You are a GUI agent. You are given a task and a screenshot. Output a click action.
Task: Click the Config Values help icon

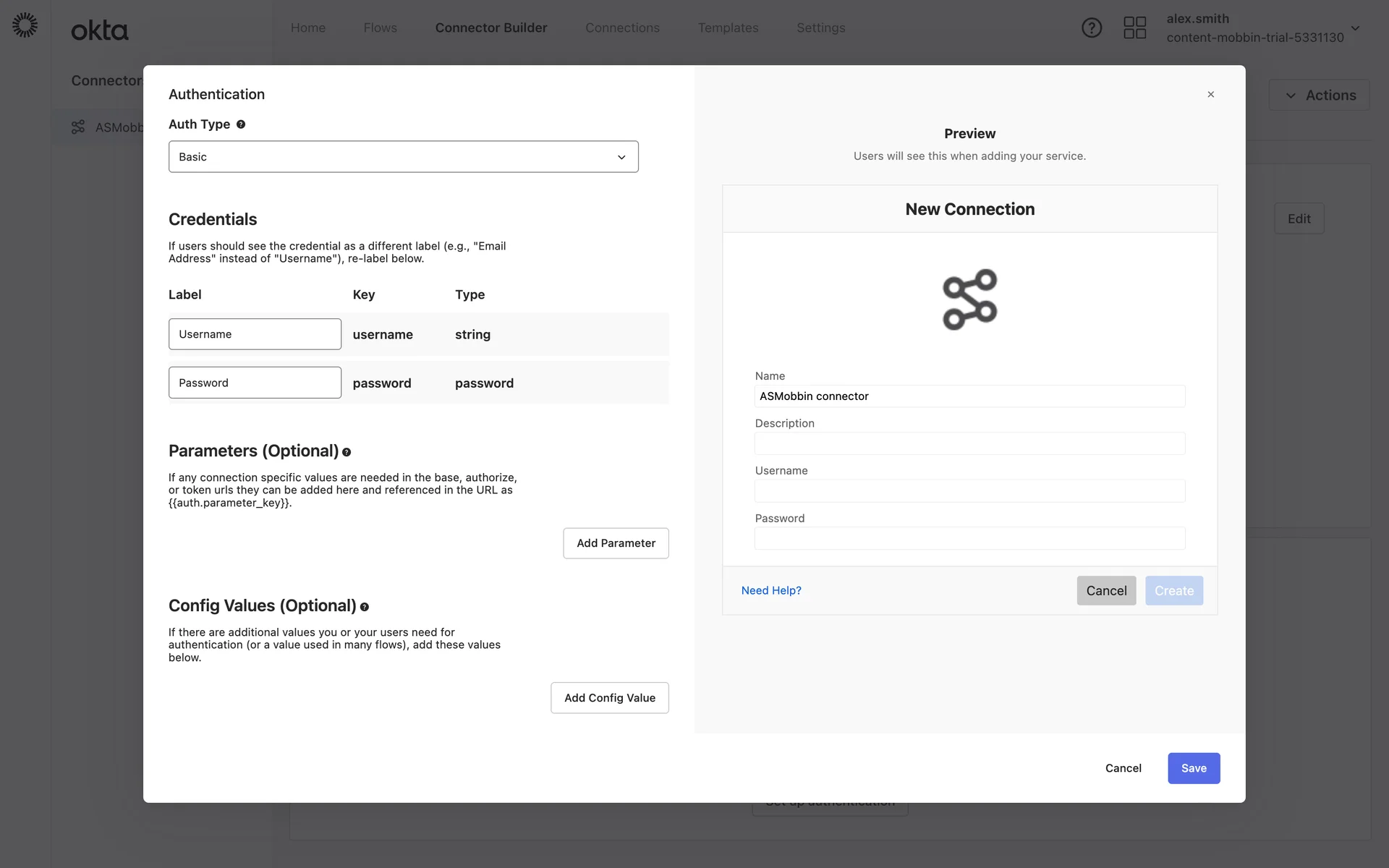pos(365,607)
